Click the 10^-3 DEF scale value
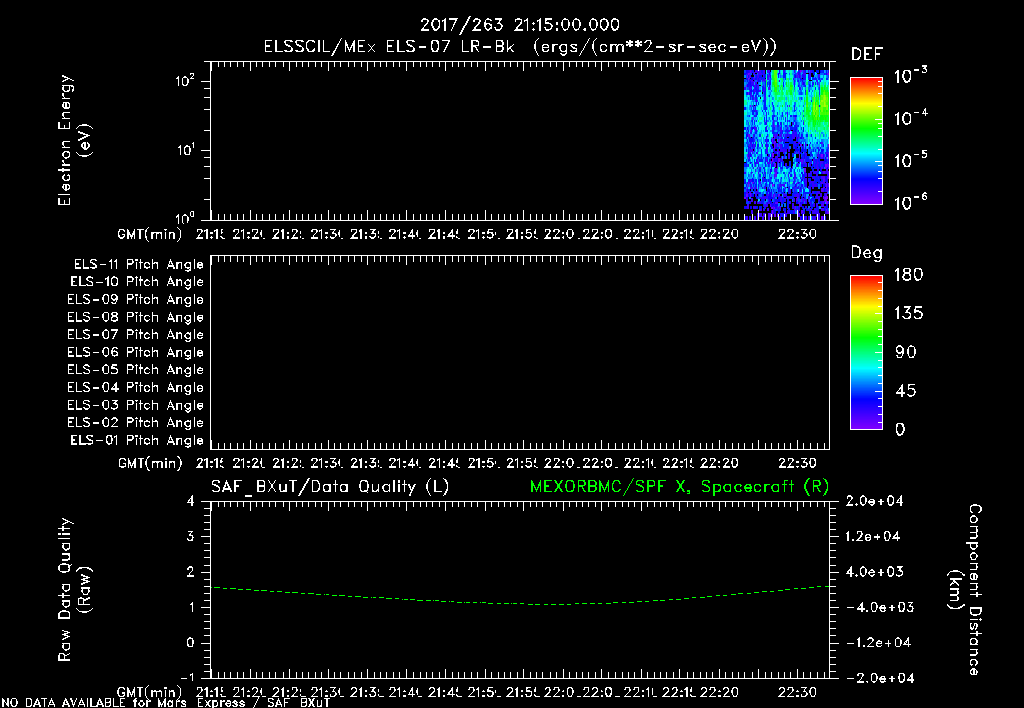 (910, 76)
